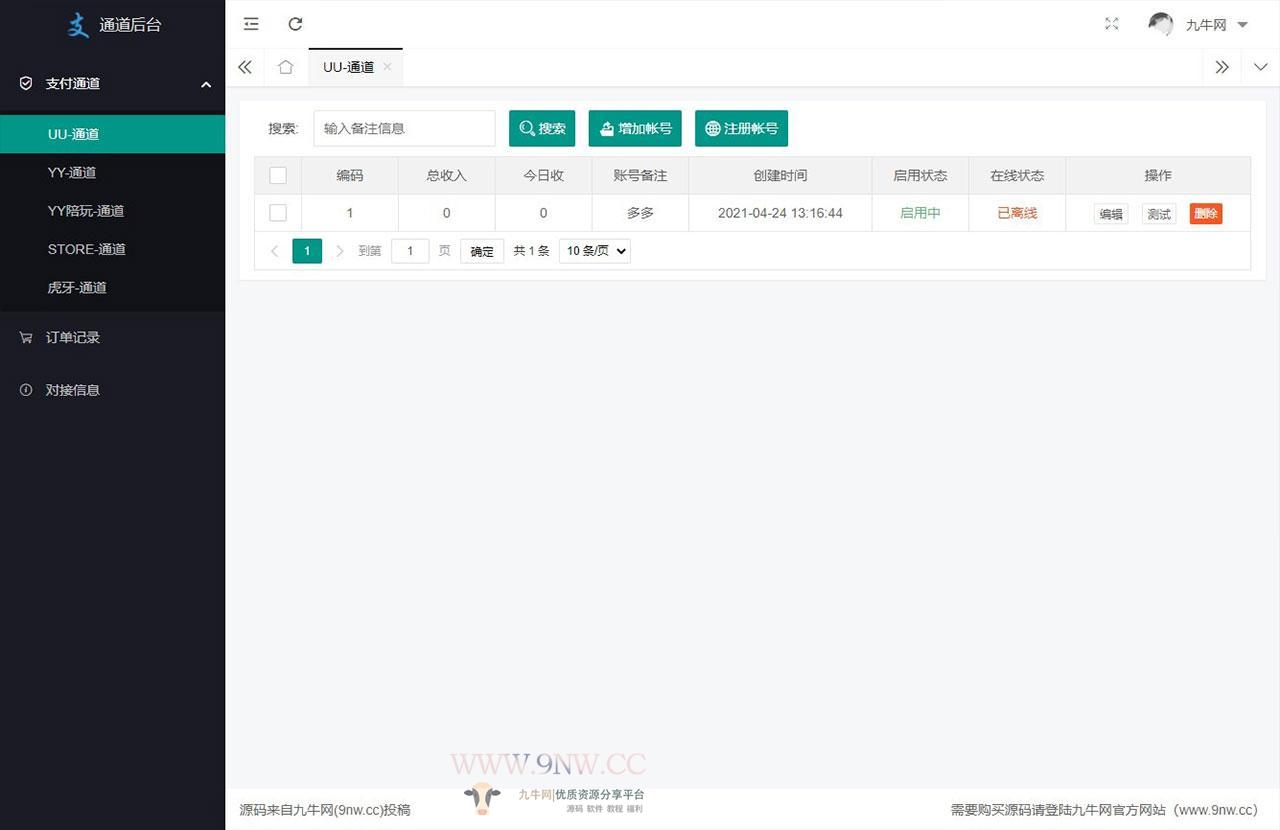The width and height of the screenshot is (1280, 830).
Task: Toggle the select-all checkbox in the table header
Action: coord(278,175)
